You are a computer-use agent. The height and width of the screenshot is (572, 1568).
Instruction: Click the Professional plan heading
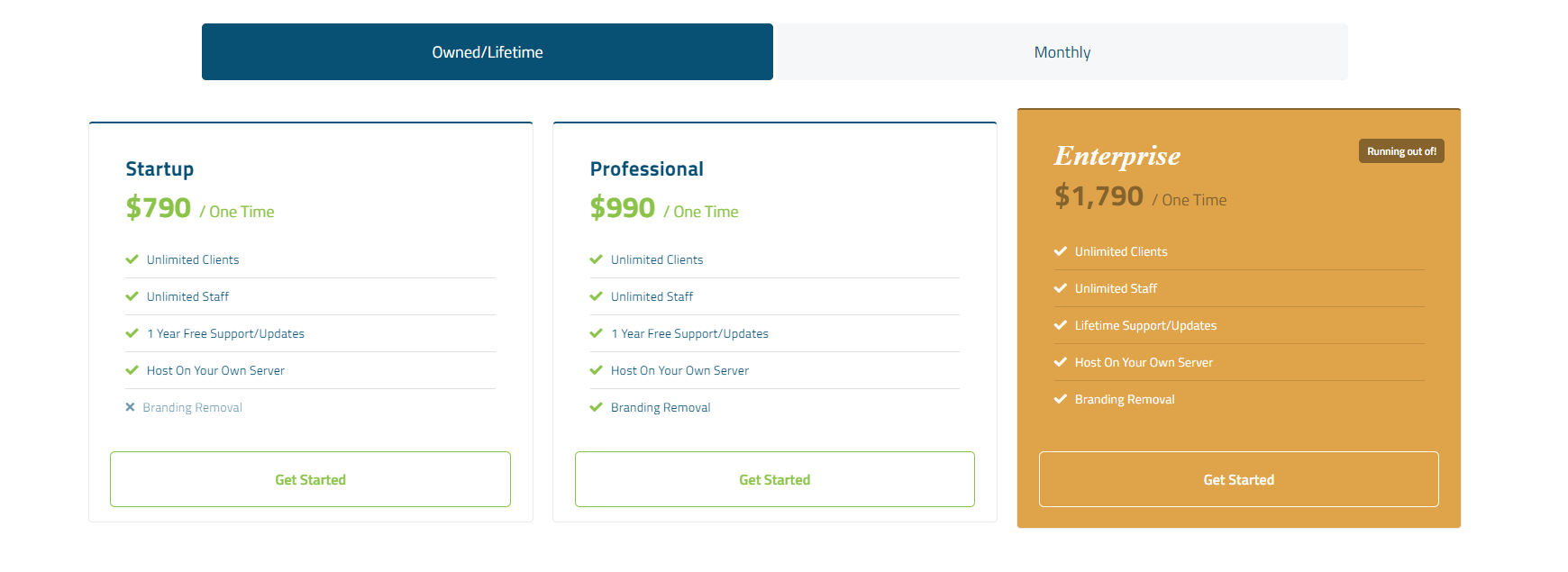click(646, 169)
